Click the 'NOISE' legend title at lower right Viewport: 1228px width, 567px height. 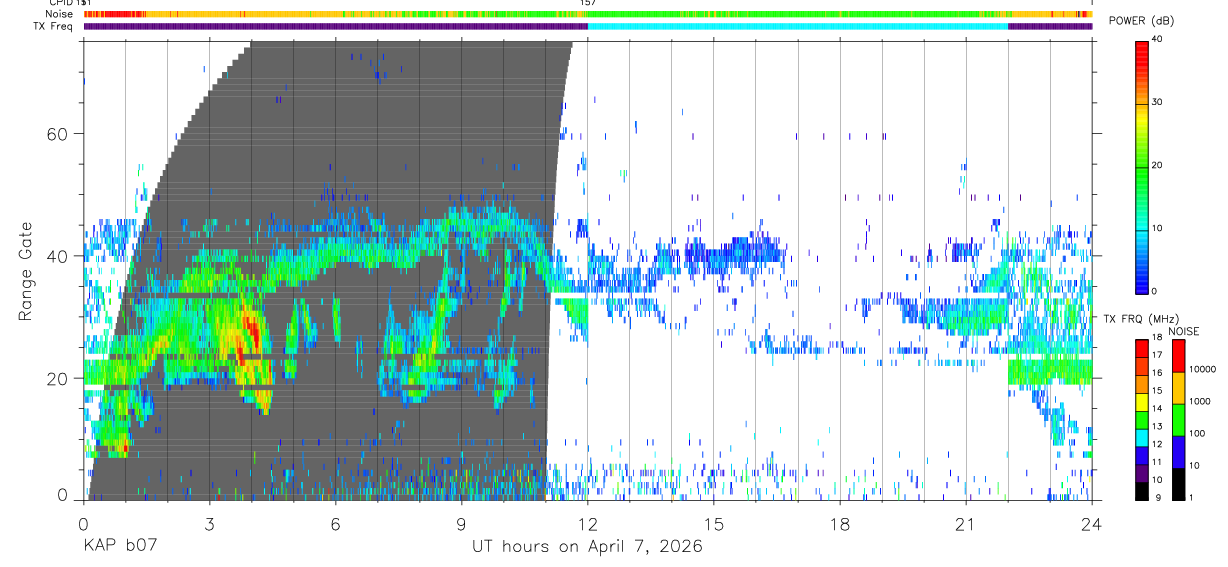coord(1183,331)
